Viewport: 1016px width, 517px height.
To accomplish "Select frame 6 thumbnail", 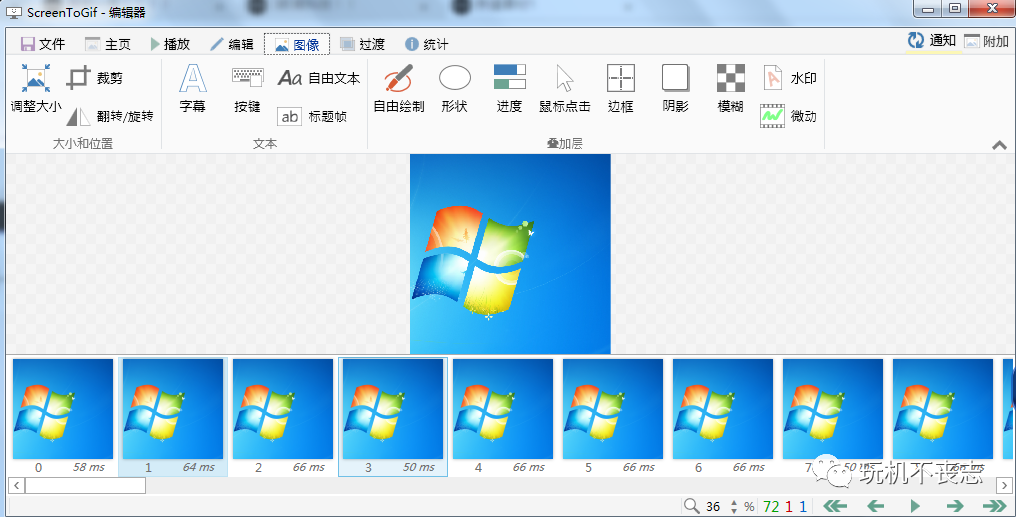I will point(723,417).
